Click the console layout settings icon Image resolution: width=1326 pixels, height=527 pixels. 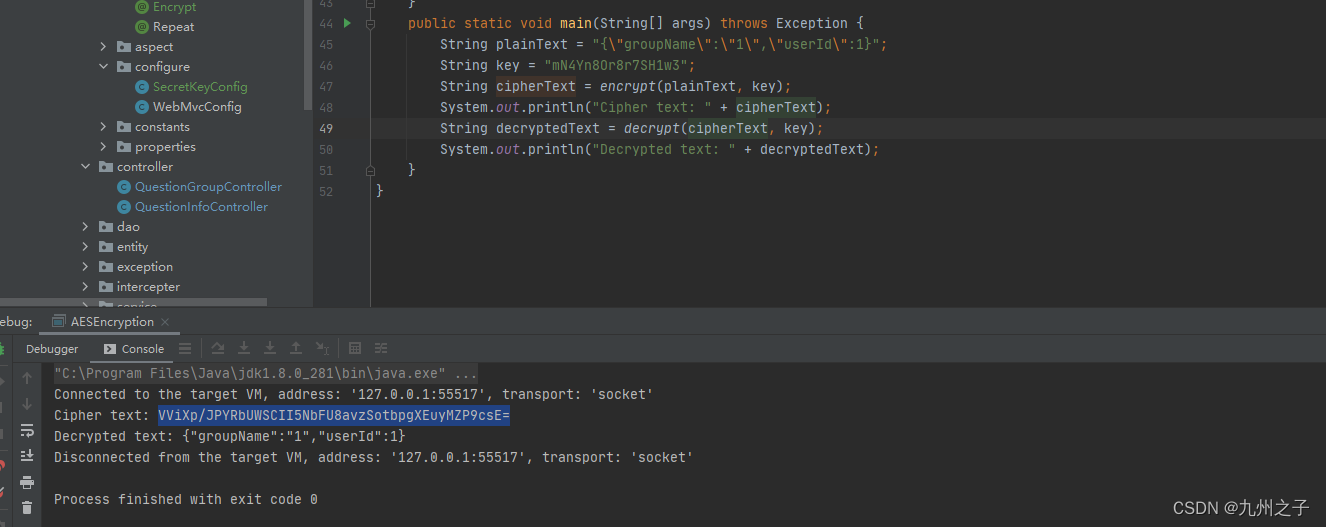click(x=185, y=348)
